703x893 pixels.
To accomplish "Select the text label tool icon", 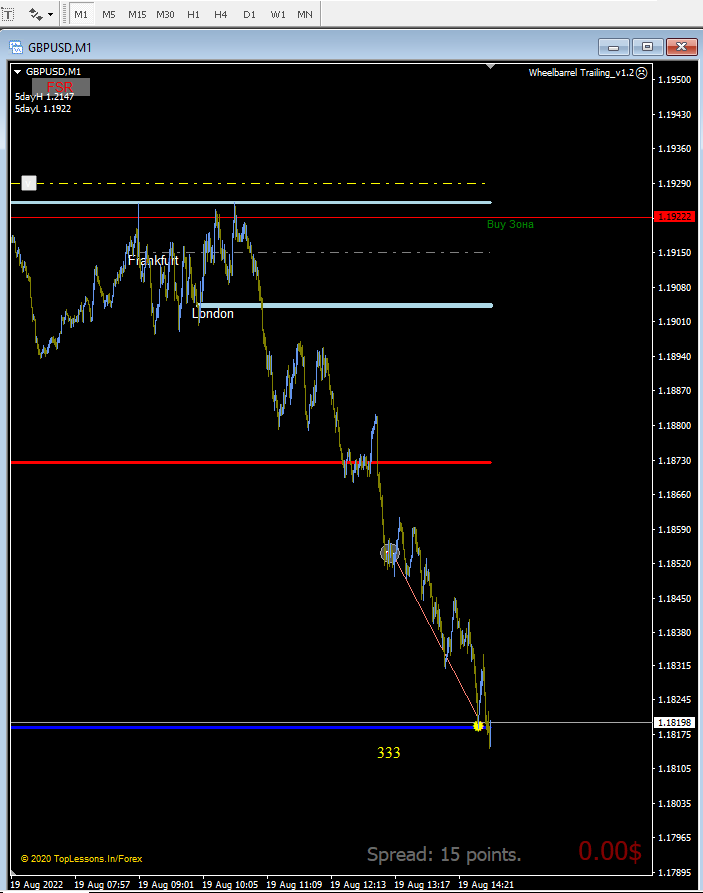I will click(8, 14).
